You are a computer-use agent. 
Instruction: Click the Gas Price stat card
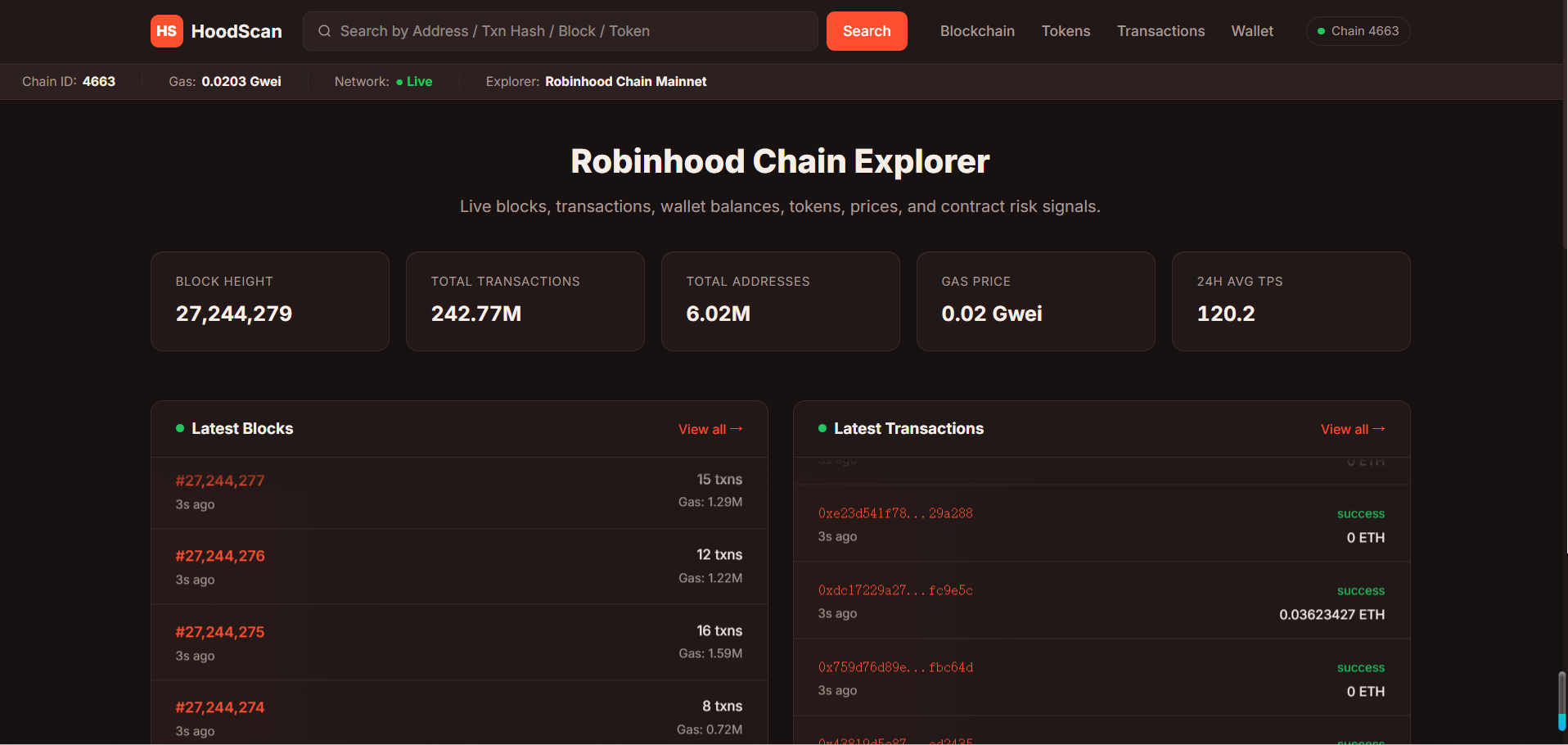point(1036,301)
